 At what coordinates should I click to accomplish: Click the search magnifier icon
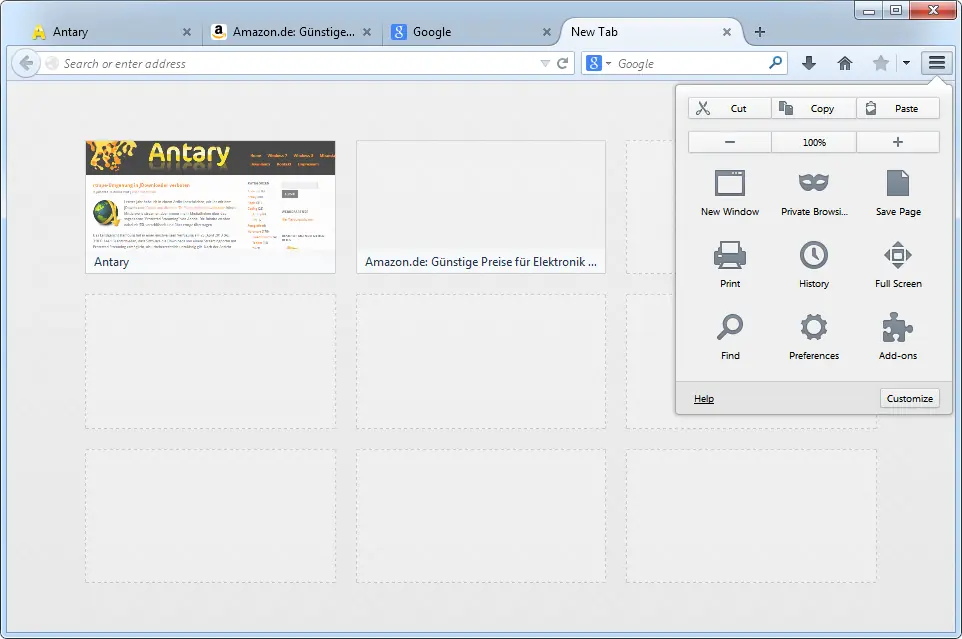pos(775,63)
